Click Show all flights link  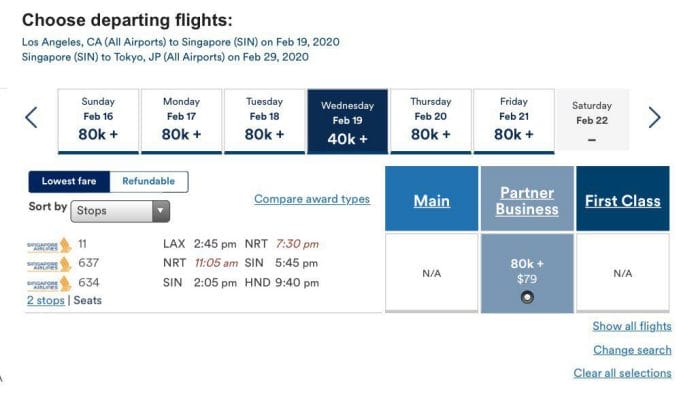pyautogui.click(x=632, y=326)
